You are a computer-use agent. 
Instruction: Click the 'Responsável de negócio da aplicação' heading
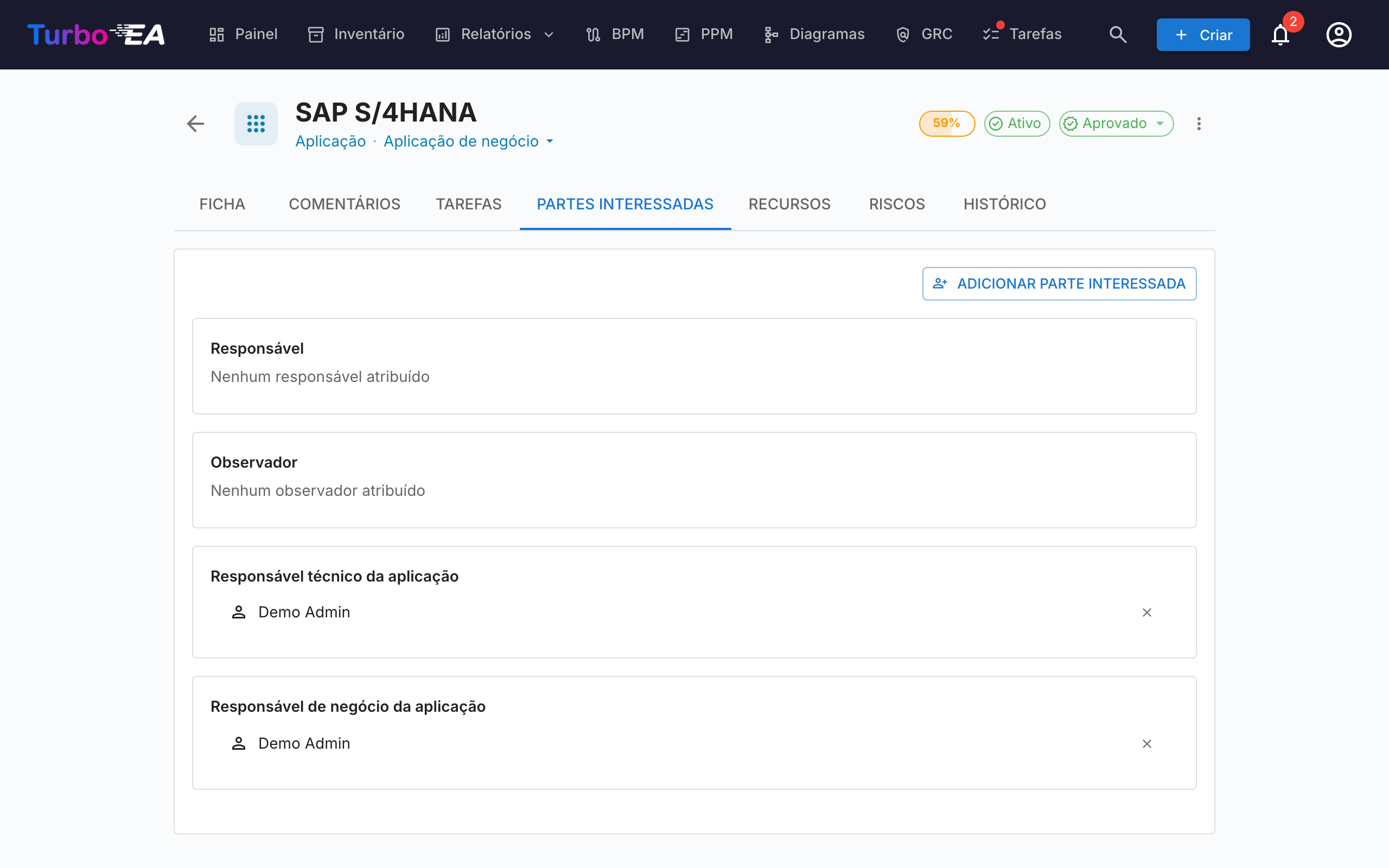pos(348,707)
